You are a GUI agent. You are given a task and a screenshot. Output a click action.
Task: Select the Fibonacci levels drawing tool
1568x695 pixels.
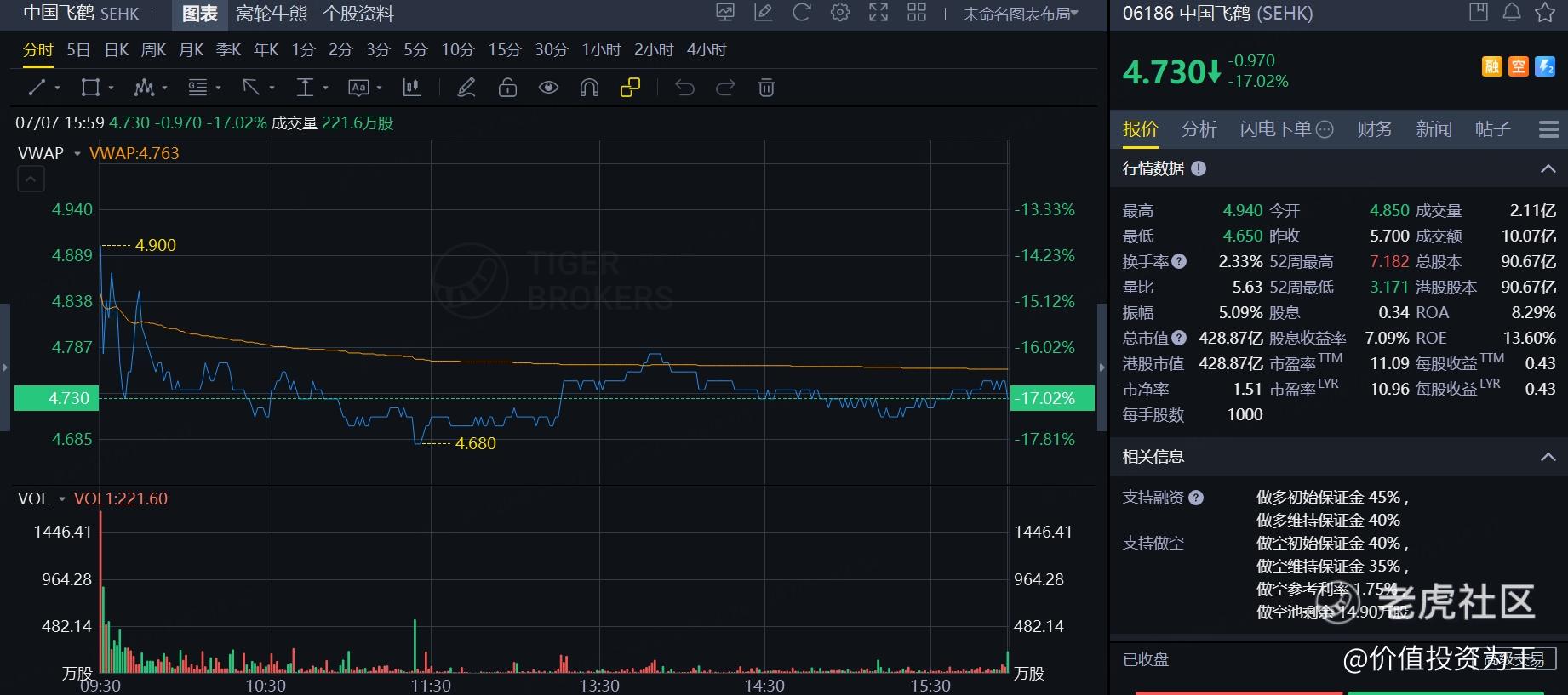pyautogui.click(x=197, y=88)
